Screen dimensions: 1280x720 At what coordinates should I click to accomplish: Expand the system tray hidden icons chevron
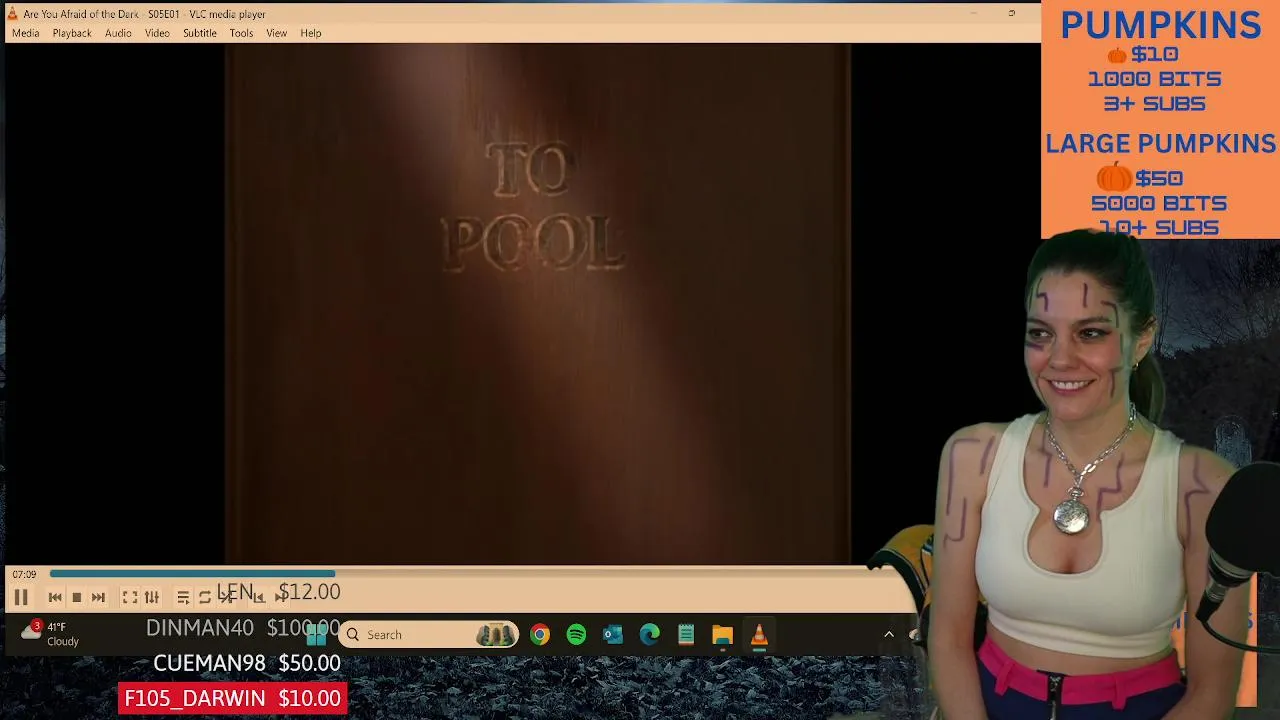(x=888, y=635)
